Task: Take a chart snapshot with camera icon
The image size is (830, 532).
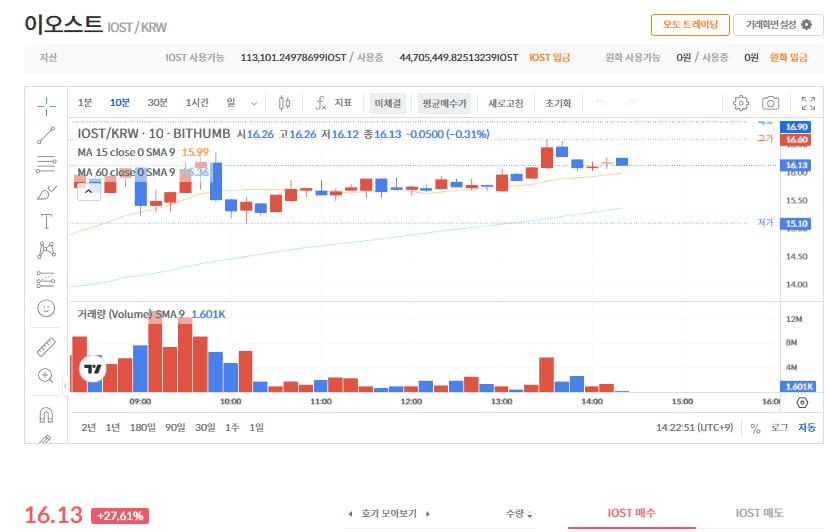Action: pos(770,103)
